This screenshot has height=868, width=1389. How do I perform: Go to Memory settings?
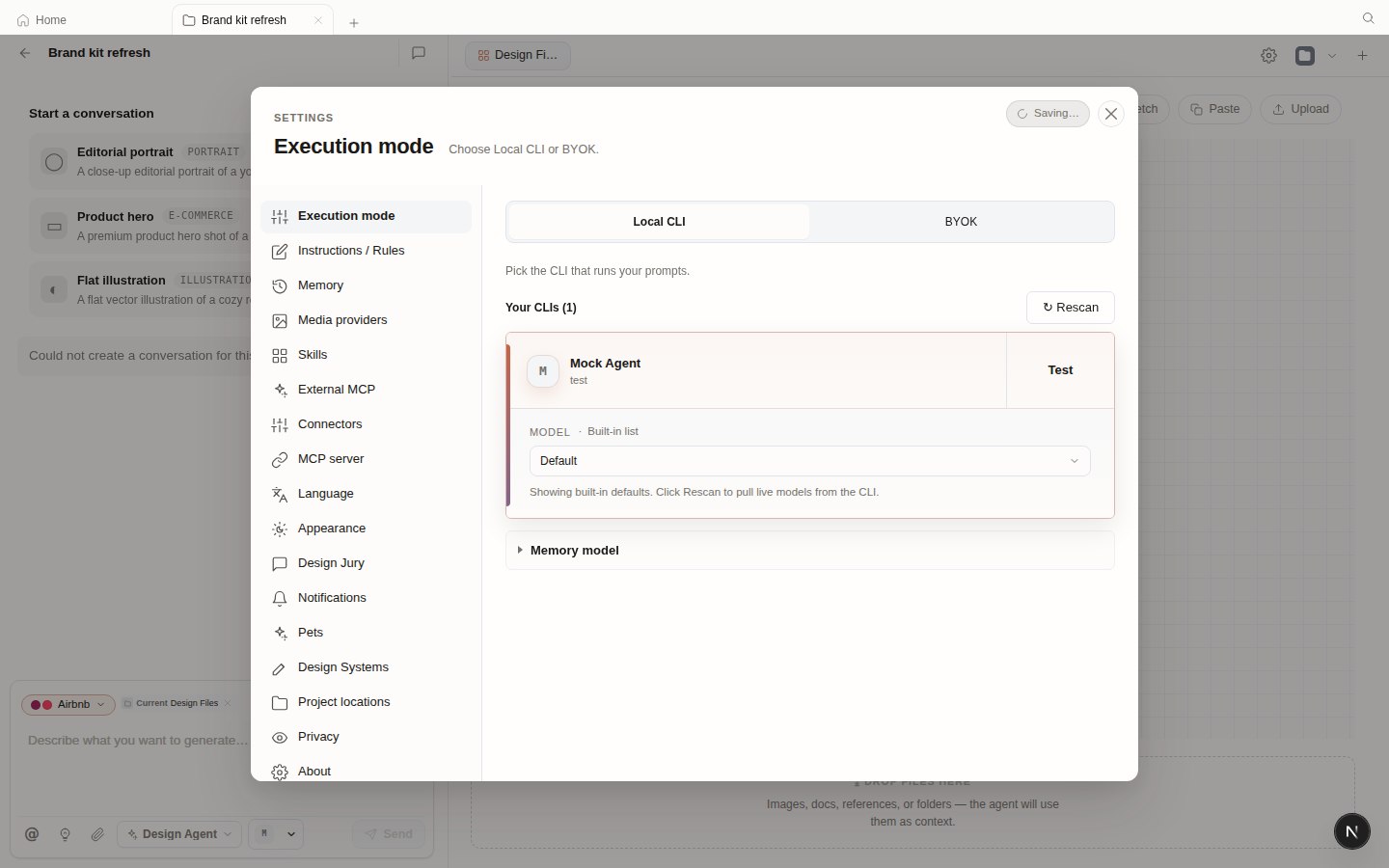click(x=366, y=285)
